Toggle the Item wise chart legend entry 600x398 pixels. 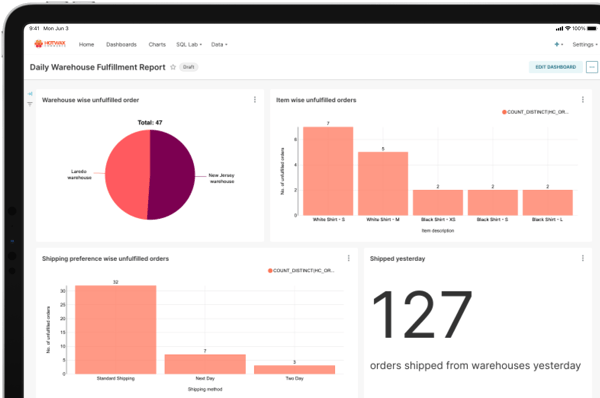click(535, 112)
